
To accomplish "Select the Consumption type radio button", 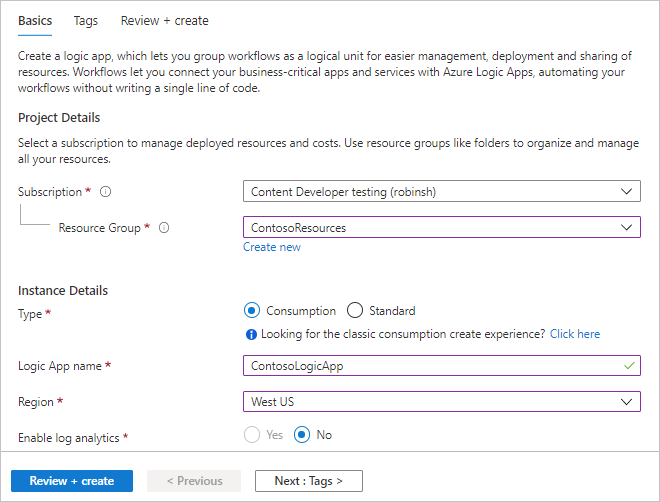I will point(252,311).
